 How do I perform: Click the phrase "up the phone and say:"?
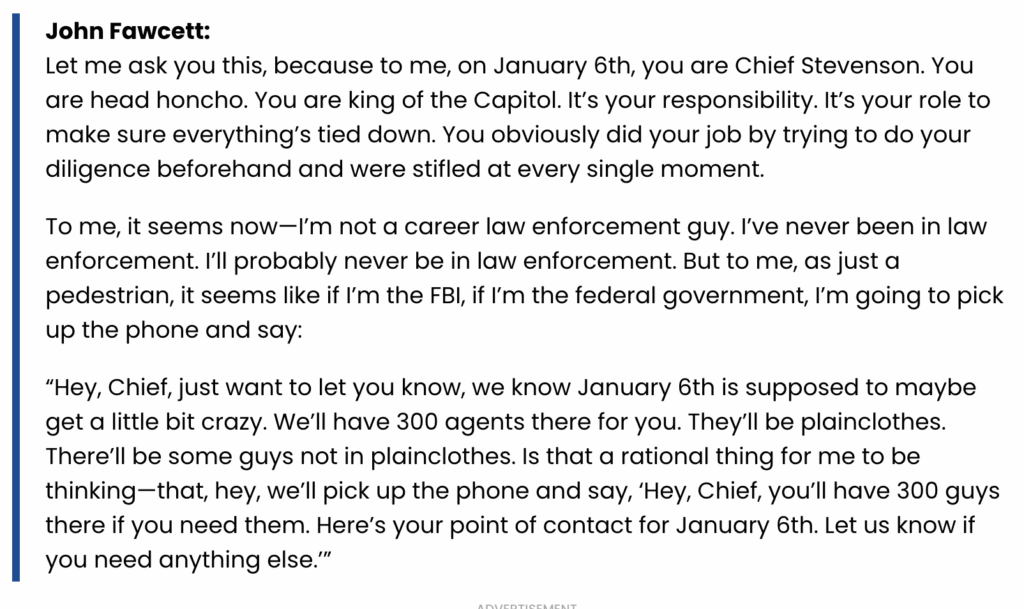coord(173,328)
